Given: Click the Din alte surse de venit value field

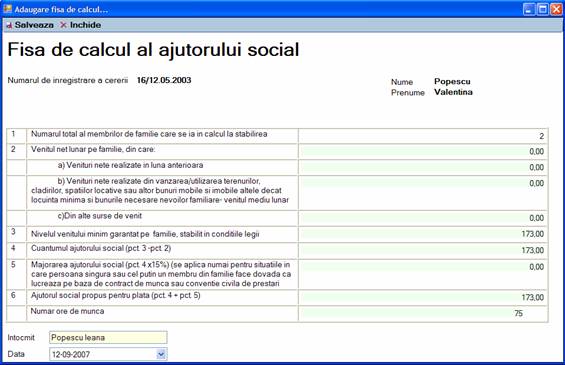Looking at the screenshot, I should (423, 218).
